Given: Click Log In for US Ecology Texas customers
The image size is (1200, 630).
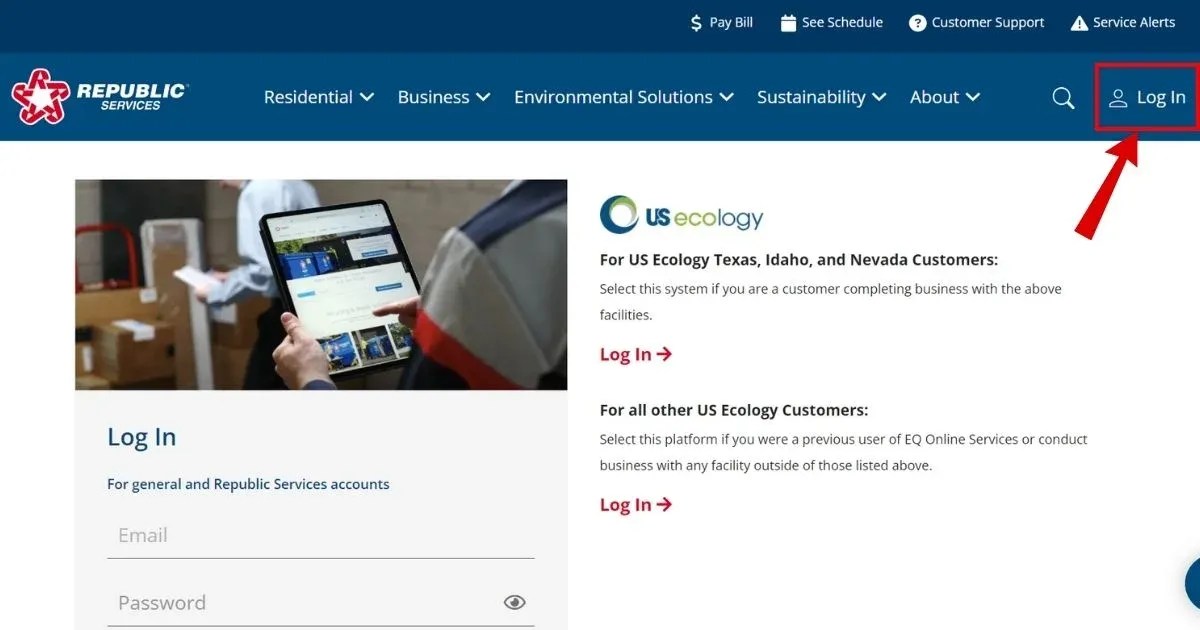Looking at the screenshot, I should tap(635, 354).
